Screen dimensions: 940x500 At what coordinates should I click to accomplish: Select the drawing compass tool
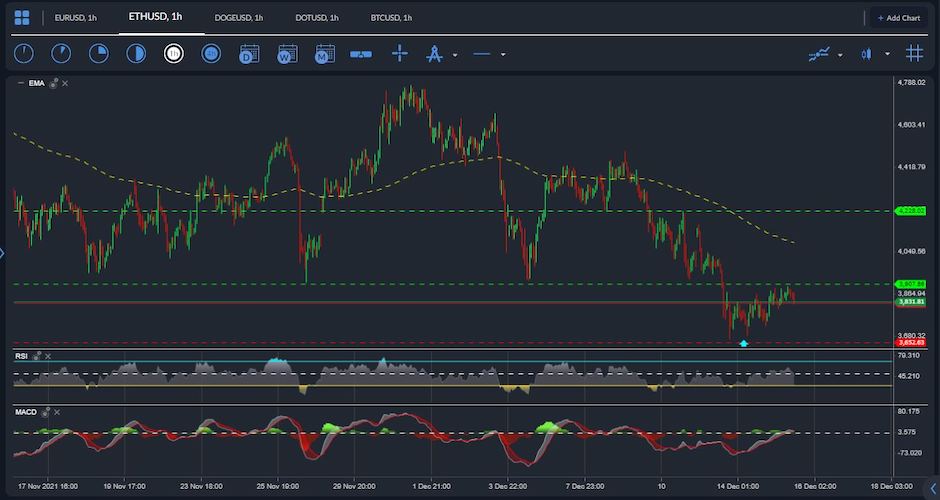[x=434, y=54]
